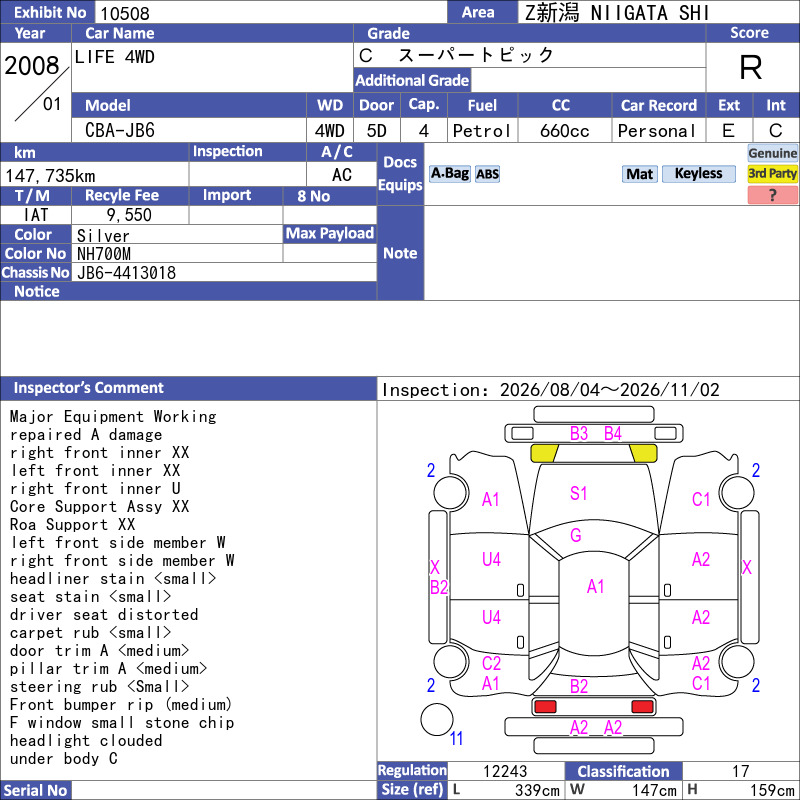Viewport: 800px width, 800px height.
Task: Click exhibit number 10508
Action: coord(125,13)
